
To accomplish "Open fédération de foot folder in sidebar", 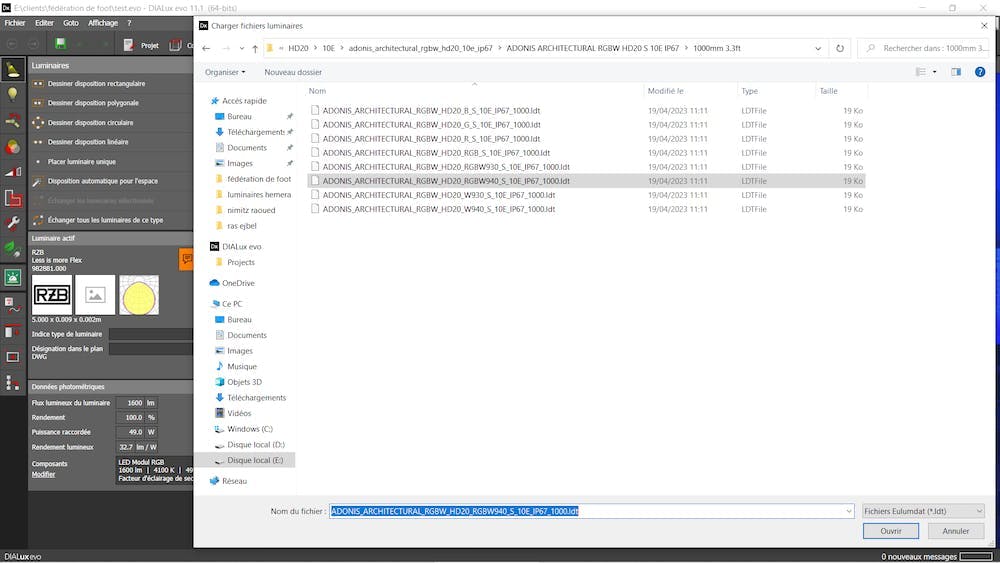I will click(x=253, y=179).
